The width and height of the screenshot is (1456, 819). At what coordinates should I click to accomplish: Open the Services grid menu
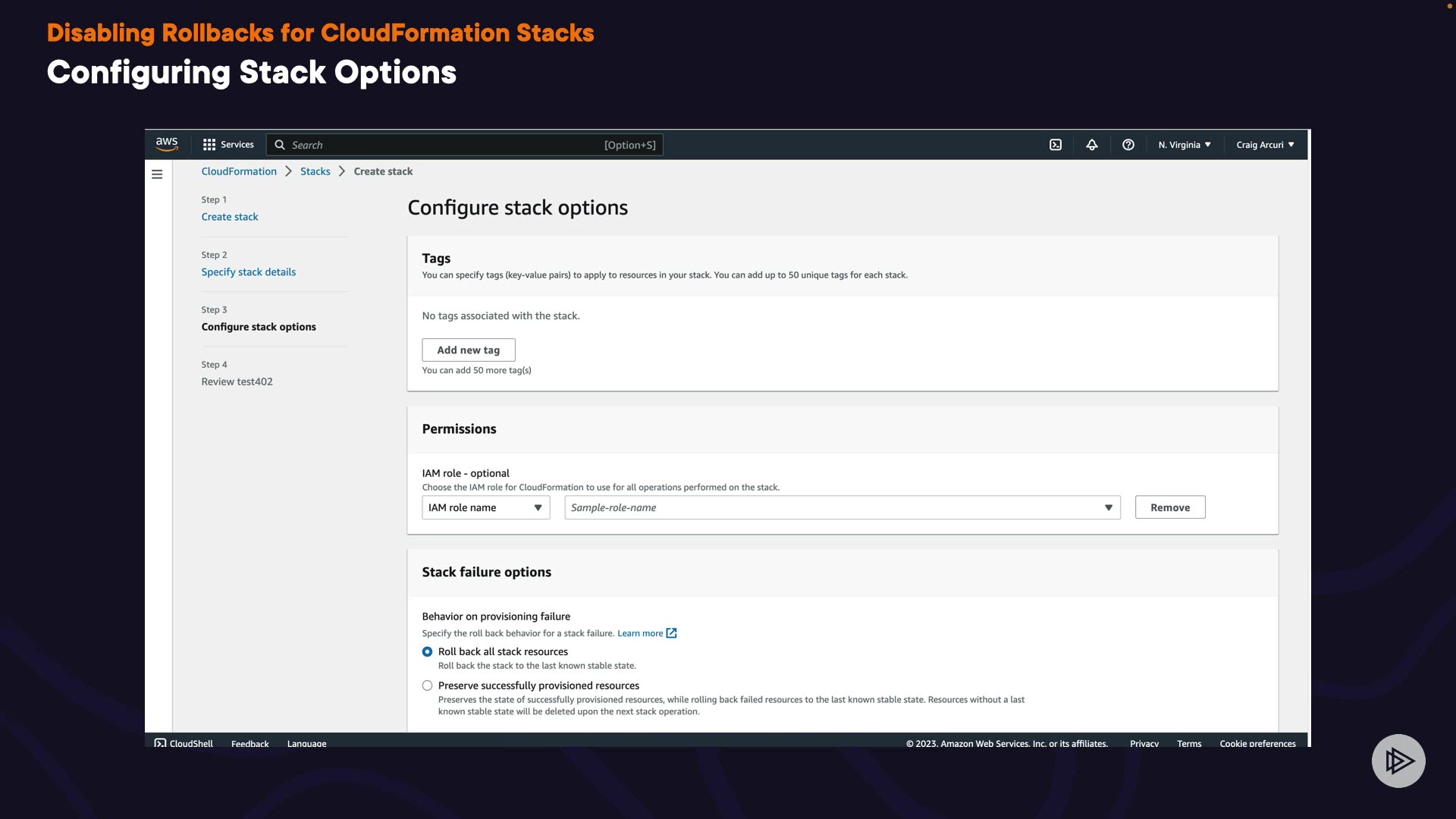(227, 145)
